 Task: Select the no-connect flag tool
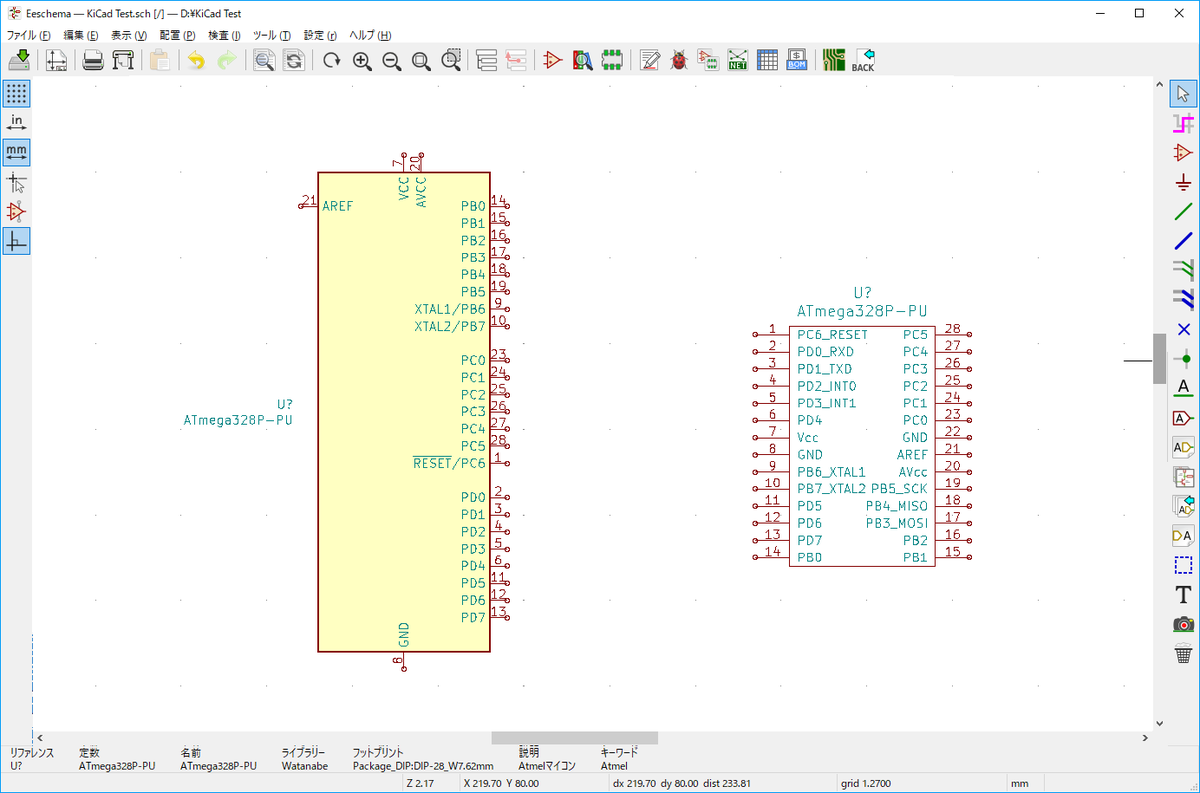(x=1183, y=328)
